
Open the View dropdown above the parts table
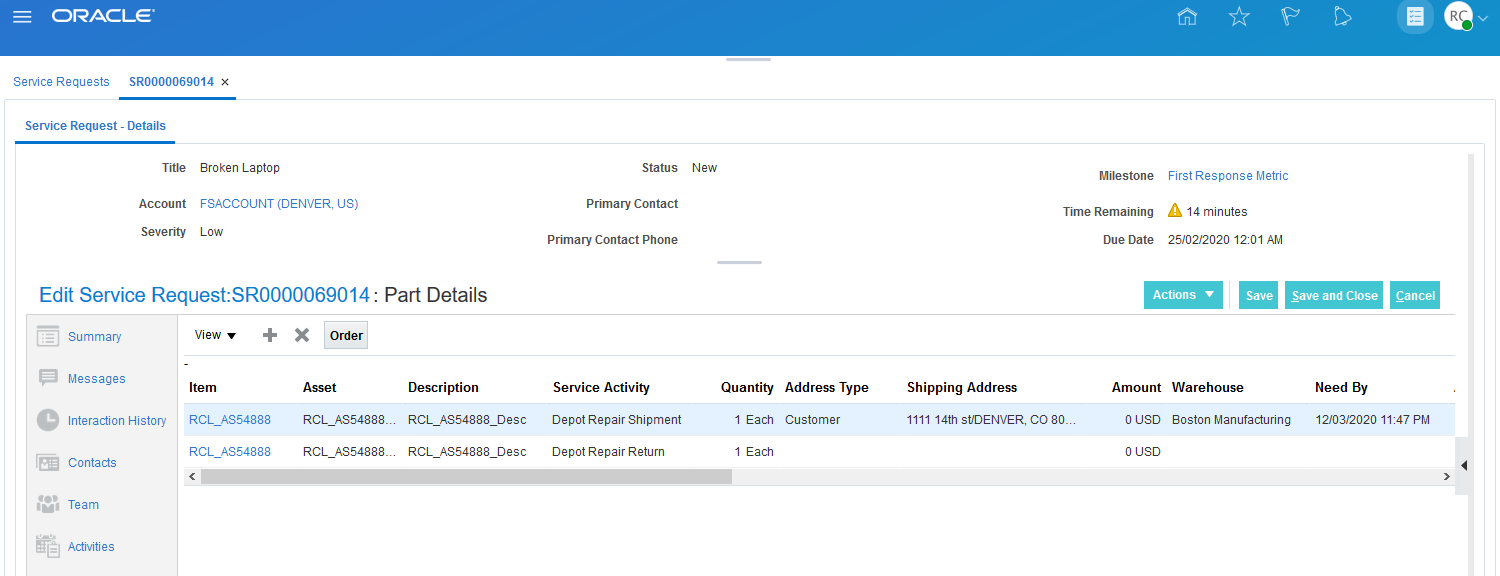click(214, 335)
